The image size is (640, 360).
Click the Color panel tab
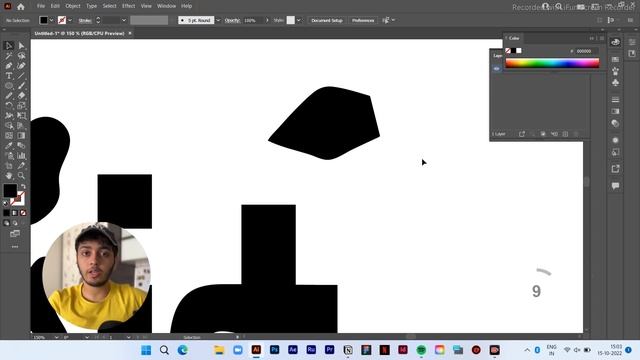point(514,38)
